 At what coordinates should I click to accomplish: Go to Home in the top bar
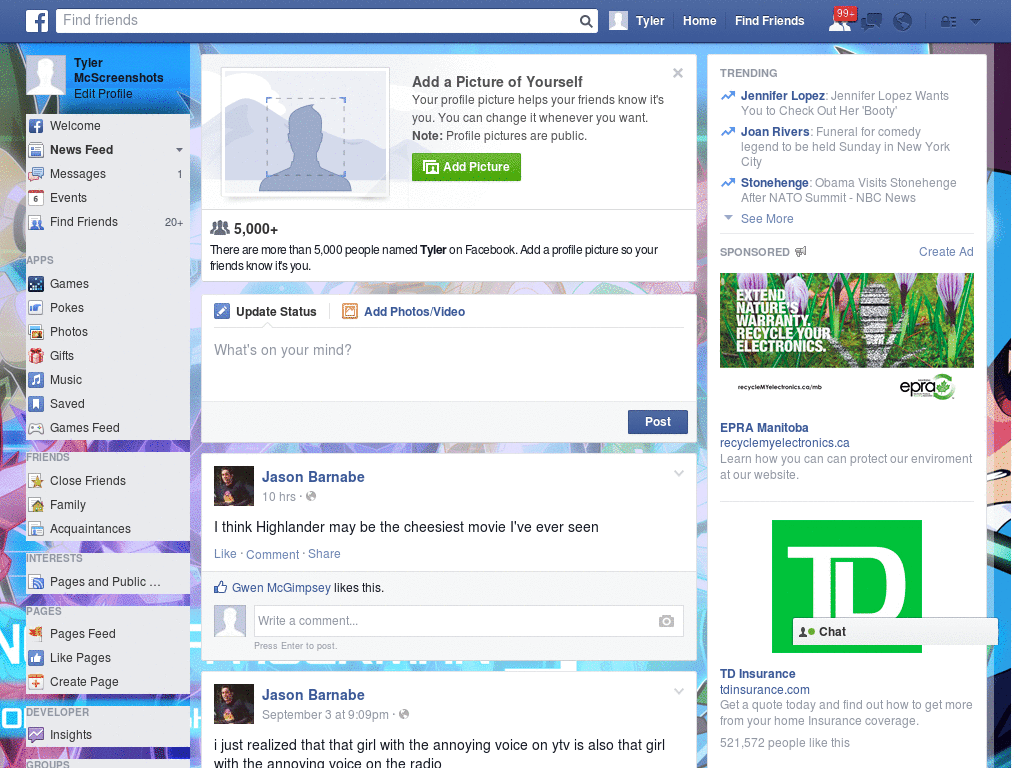tap(699, 21)
